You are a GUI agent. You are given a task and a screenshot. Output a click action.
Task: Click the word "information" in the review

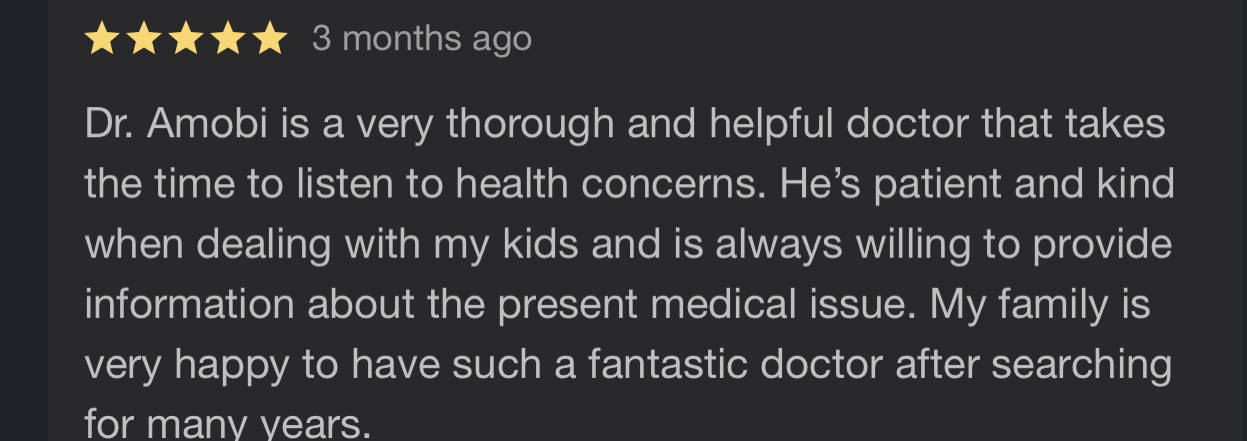click(189, 304)
